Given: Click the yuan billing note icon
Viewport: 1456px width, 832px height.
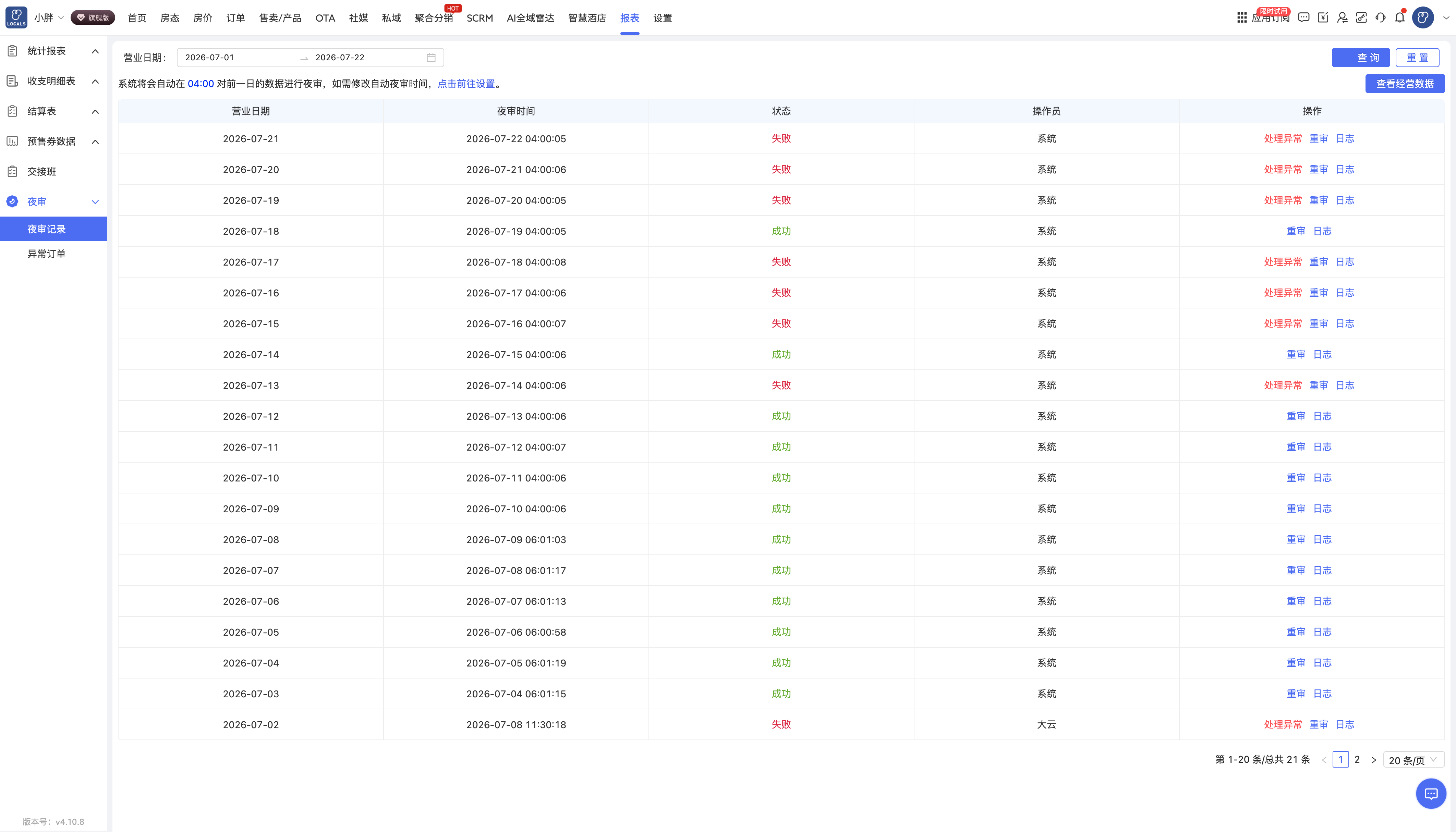Looking at the screenshot, I should pyautogui.click(x=1323, y=18).
